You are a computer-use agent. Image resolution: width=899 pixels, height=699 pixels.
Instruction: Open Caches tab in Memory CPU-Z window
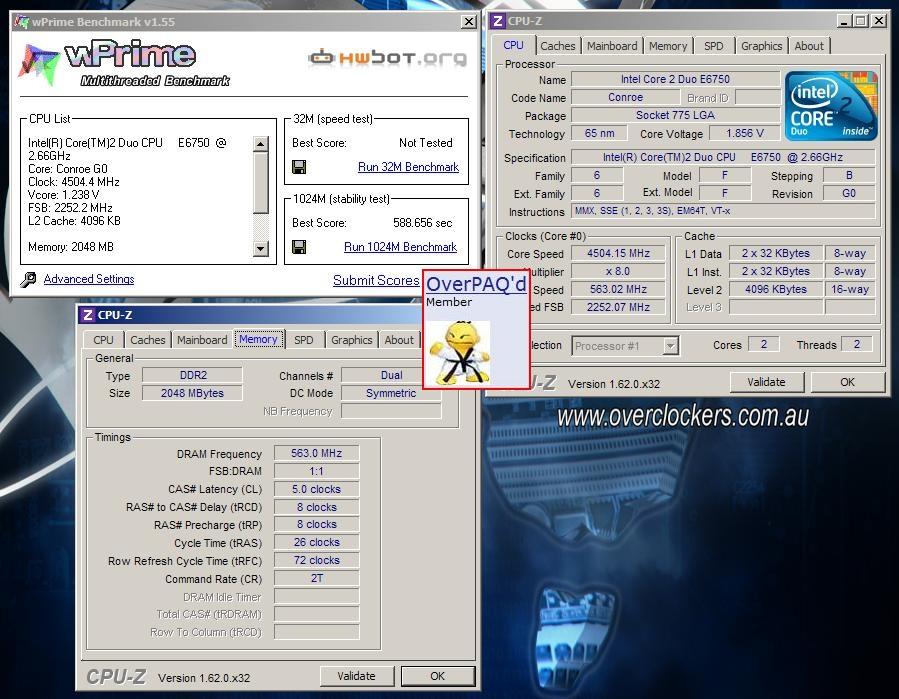[147, 340]
